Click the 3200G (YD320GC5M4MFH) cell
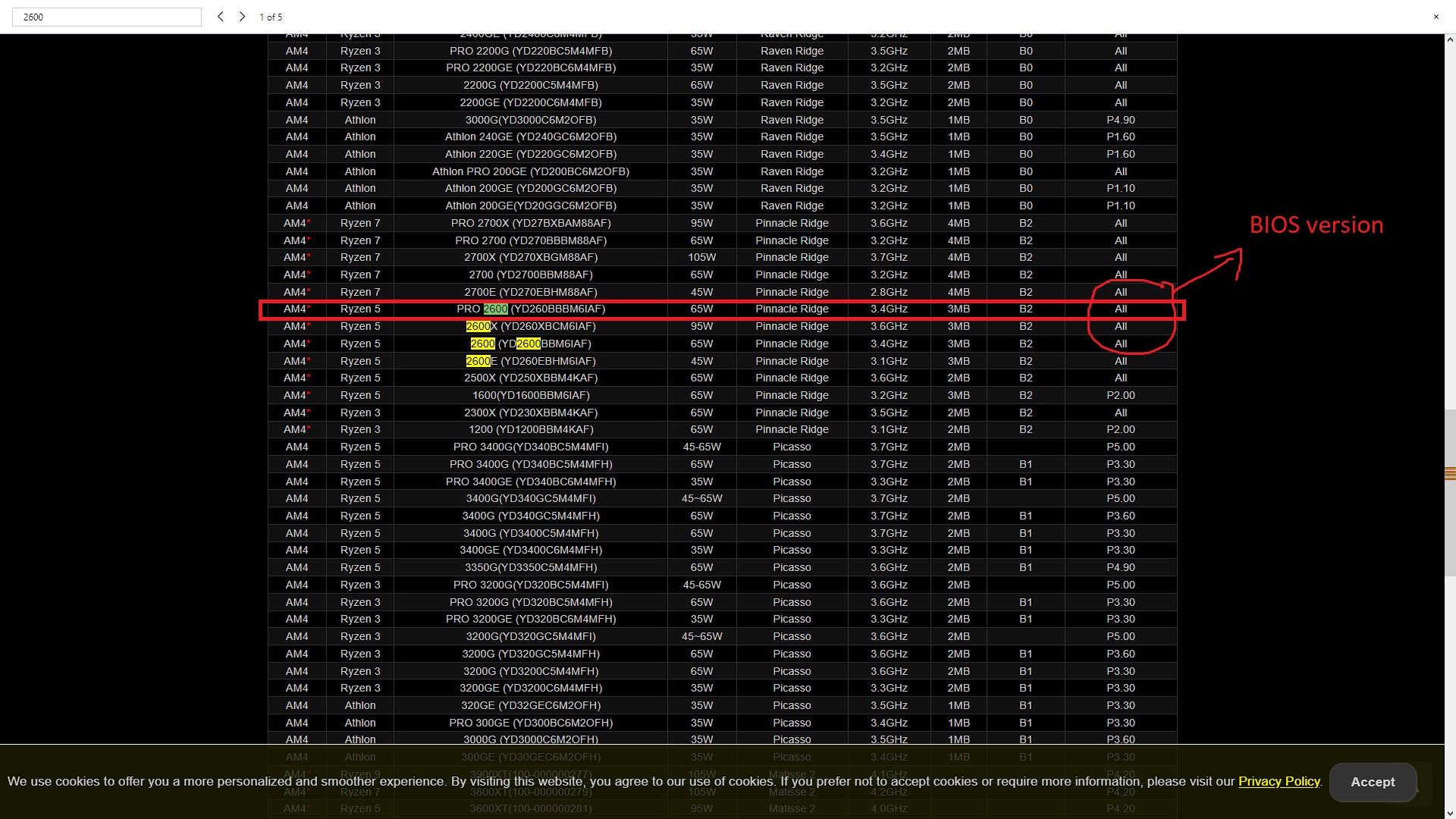The height and width of the screenshot is (819, 1456). [531, 654]
